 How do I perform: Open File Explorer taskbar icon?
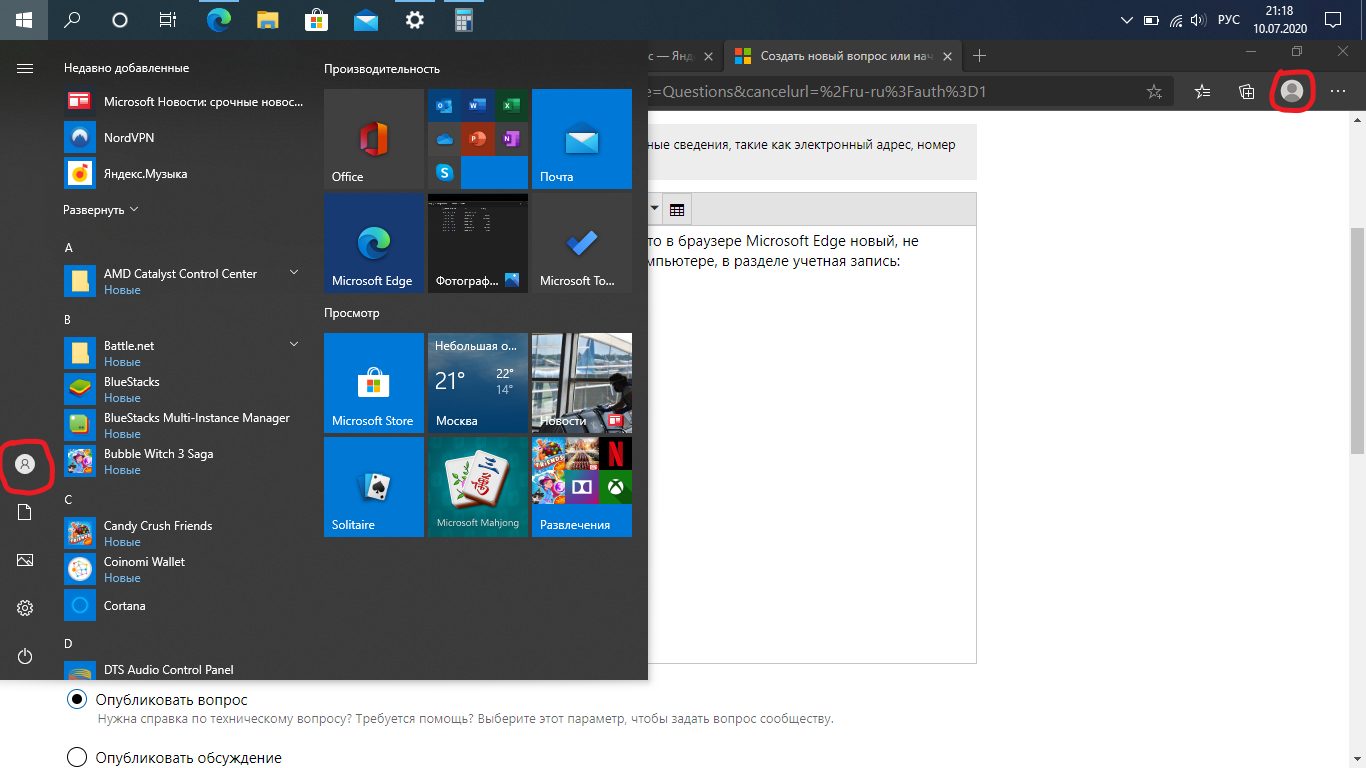coord(267,20)
